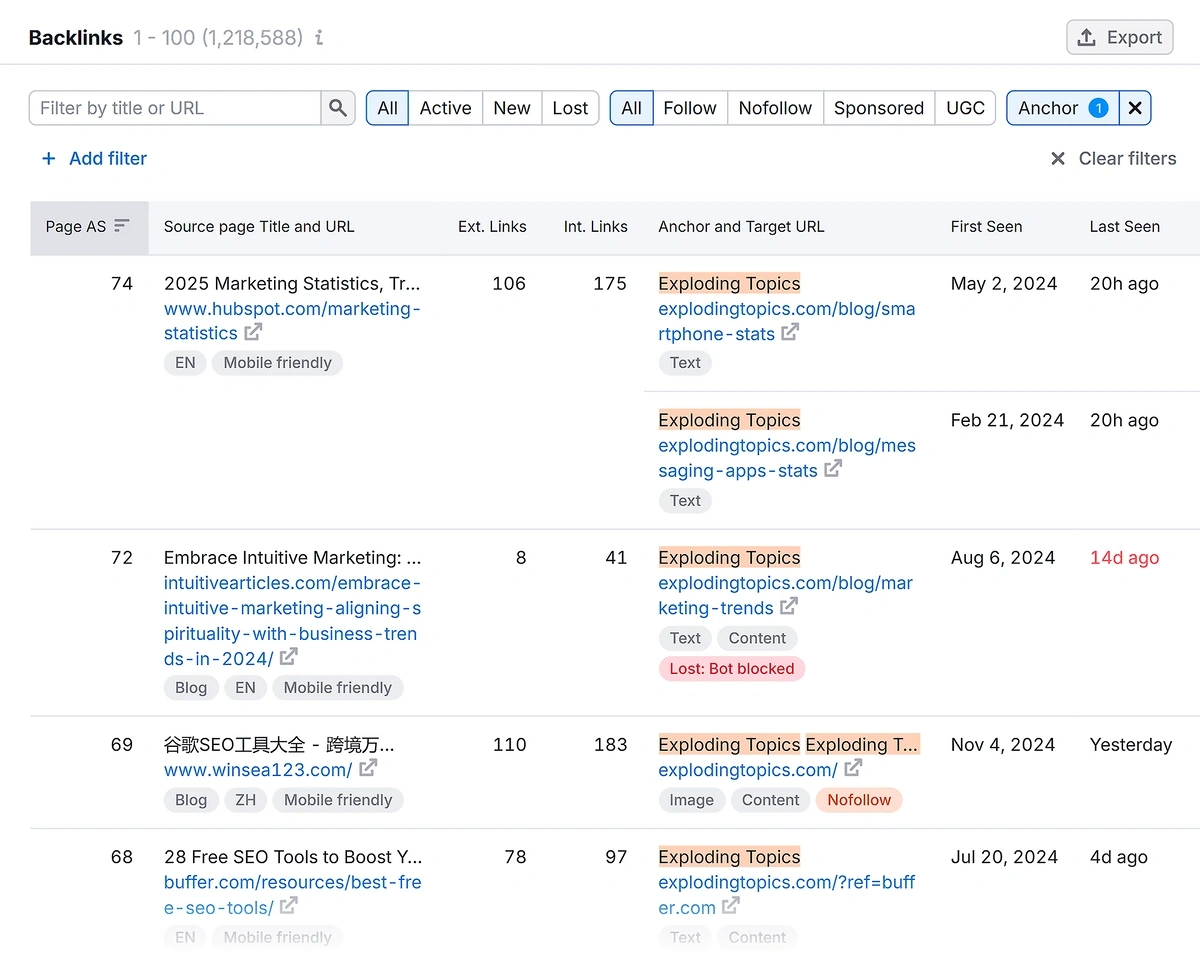Click Last Seen column header
The image size is (1200, 953).
[1125, 227]
